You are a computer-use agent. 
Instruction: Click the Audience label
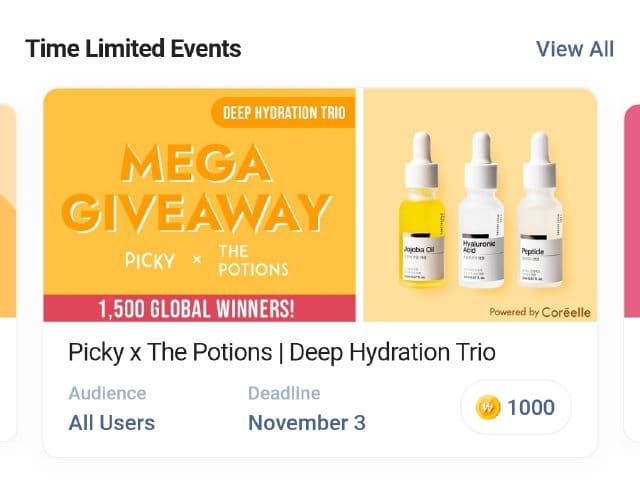107,393
